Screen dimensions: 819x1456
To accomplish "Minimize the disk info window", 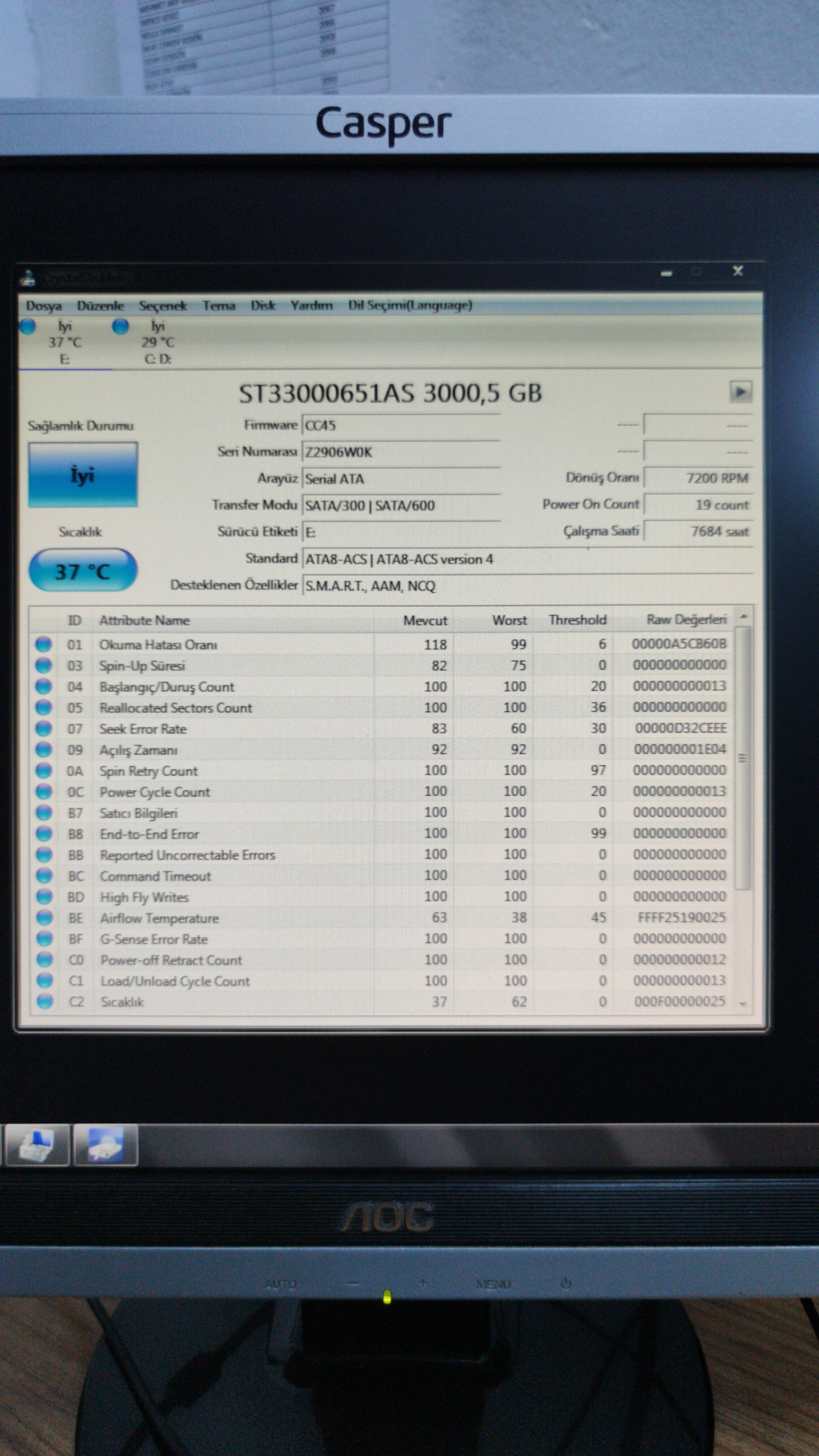I will coord(667,274).
